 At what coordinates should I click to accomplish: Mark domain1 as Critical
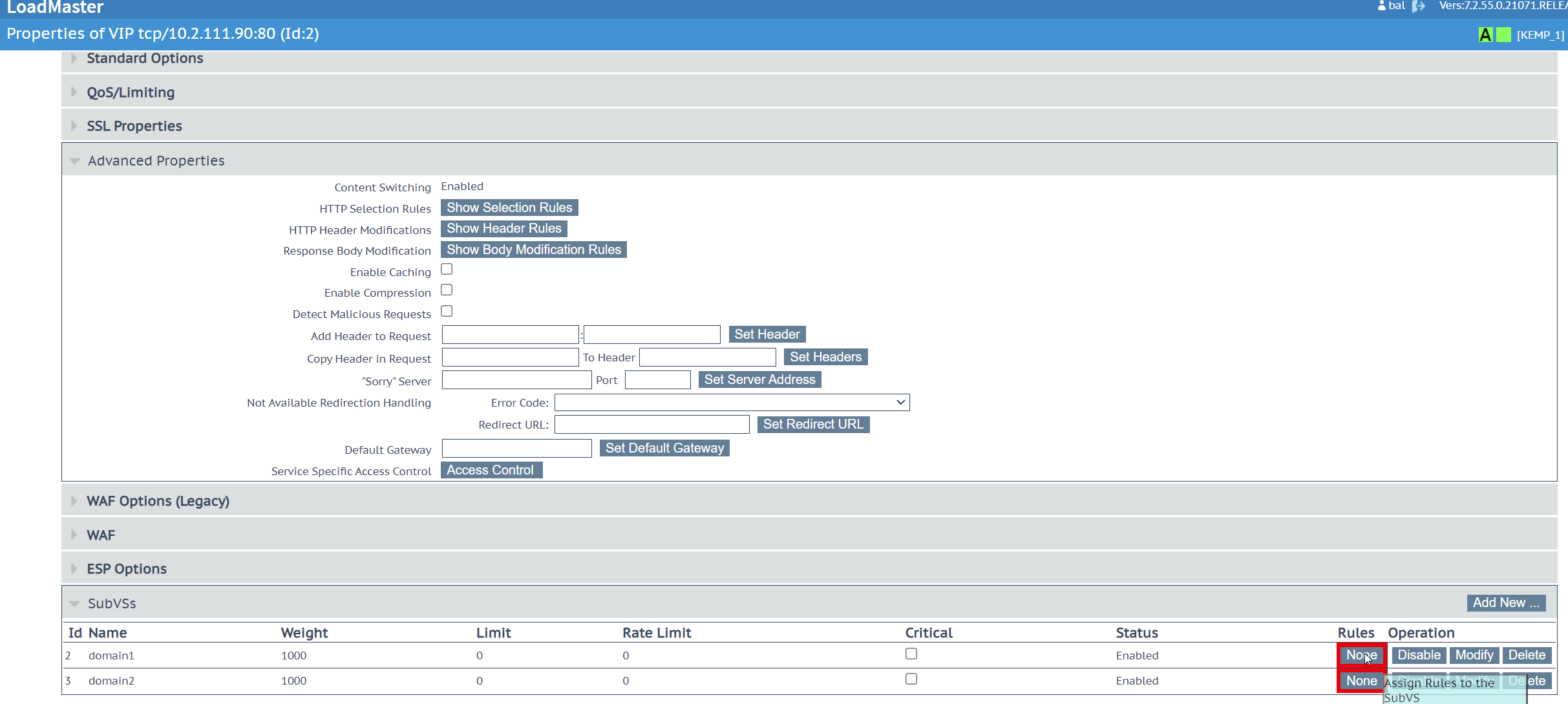click(x=911, y=654)
